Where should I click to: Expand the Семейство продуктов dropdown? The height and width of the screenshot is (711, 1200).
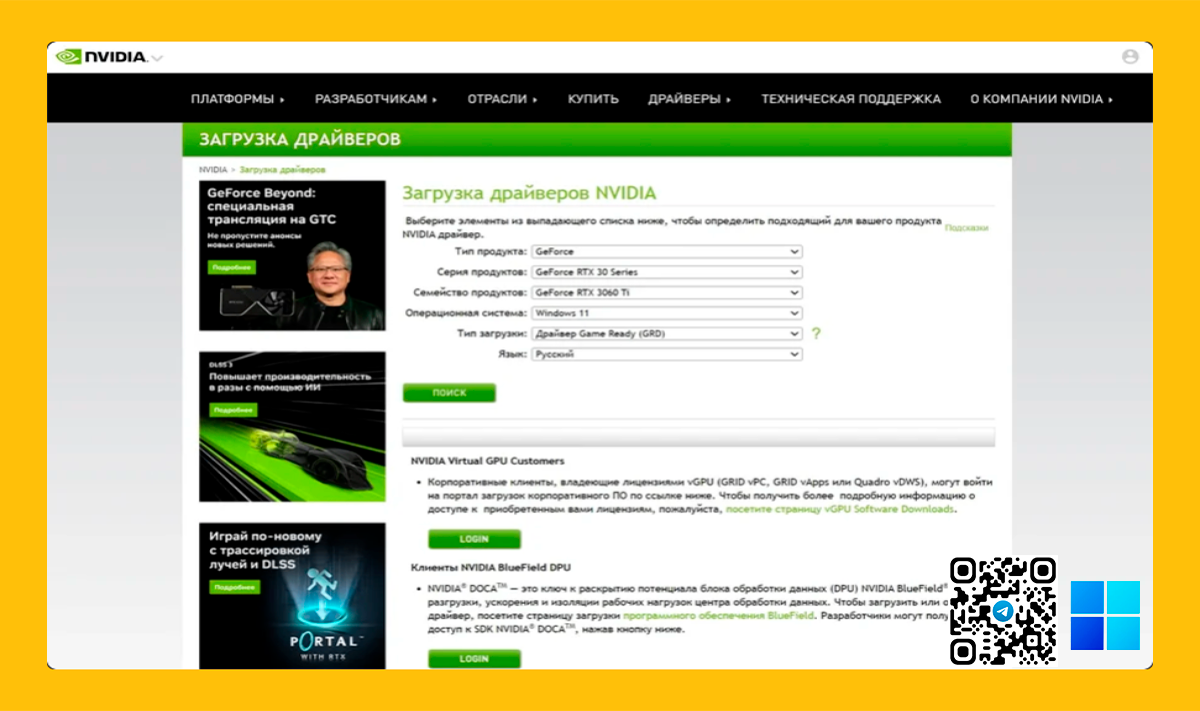tap(667, 293)
